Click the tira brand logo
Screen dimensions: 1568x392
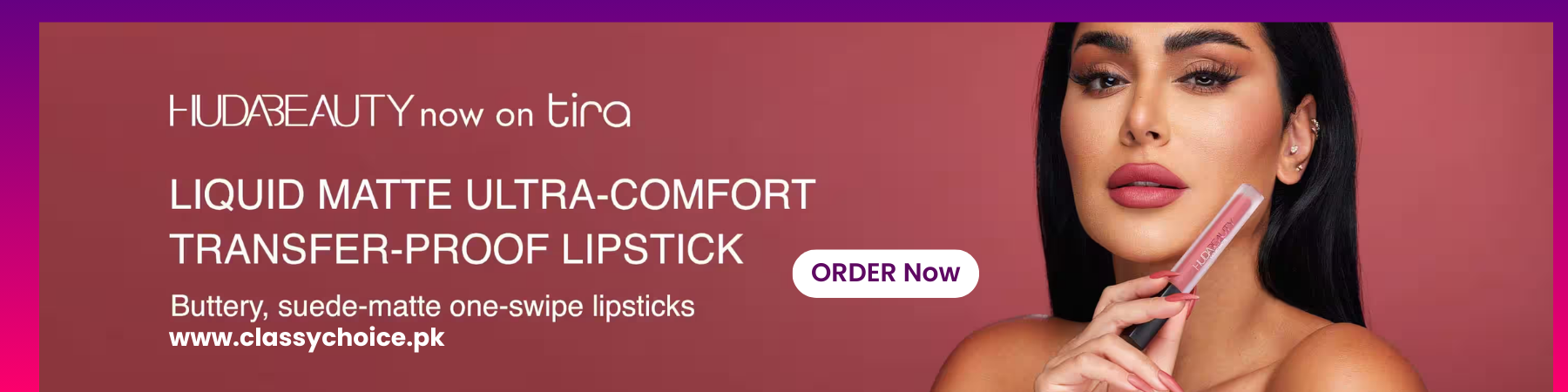[x=589, y=111]
